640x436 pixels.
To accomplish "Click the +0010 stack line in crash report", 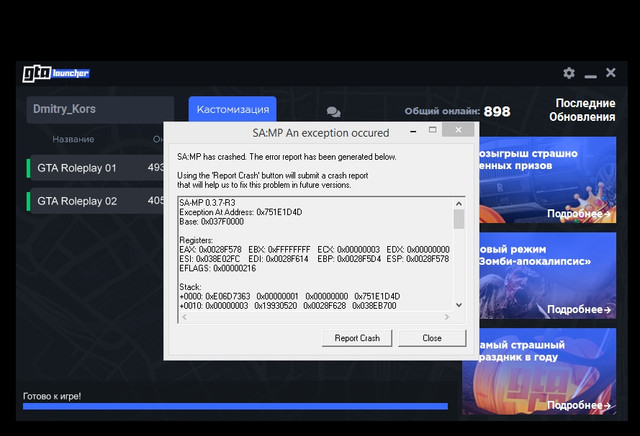I will click(x=288, y=306).
